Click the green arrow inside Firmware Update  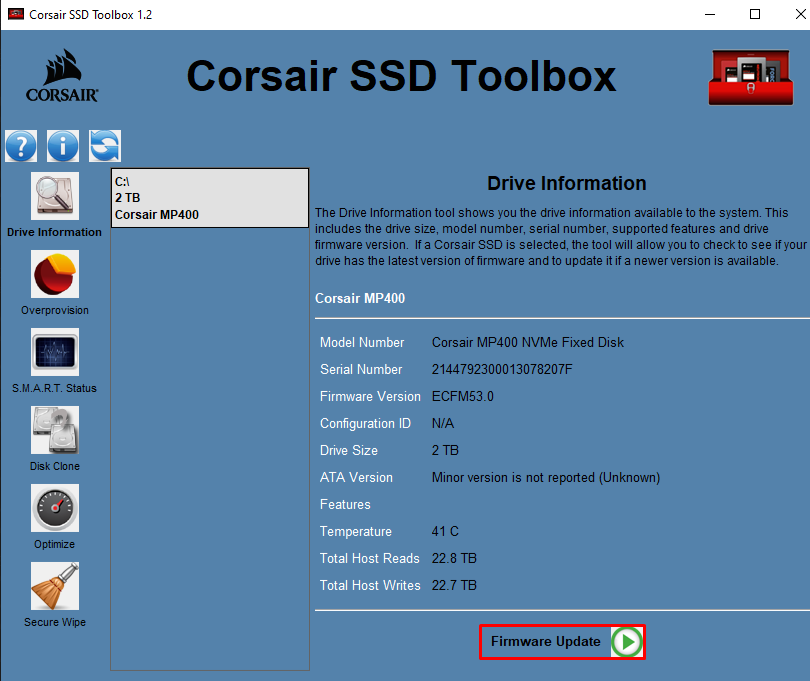point(628,642)
